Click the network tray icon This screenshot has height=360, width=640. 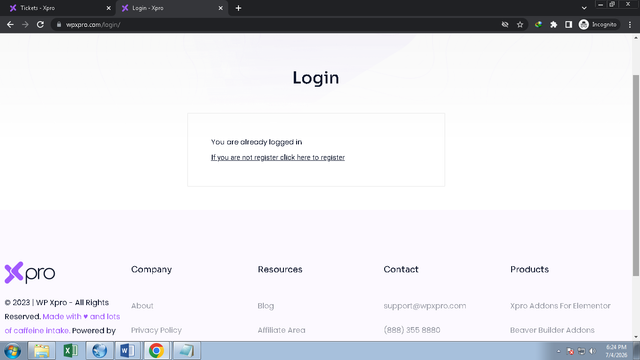pos(582,351)
